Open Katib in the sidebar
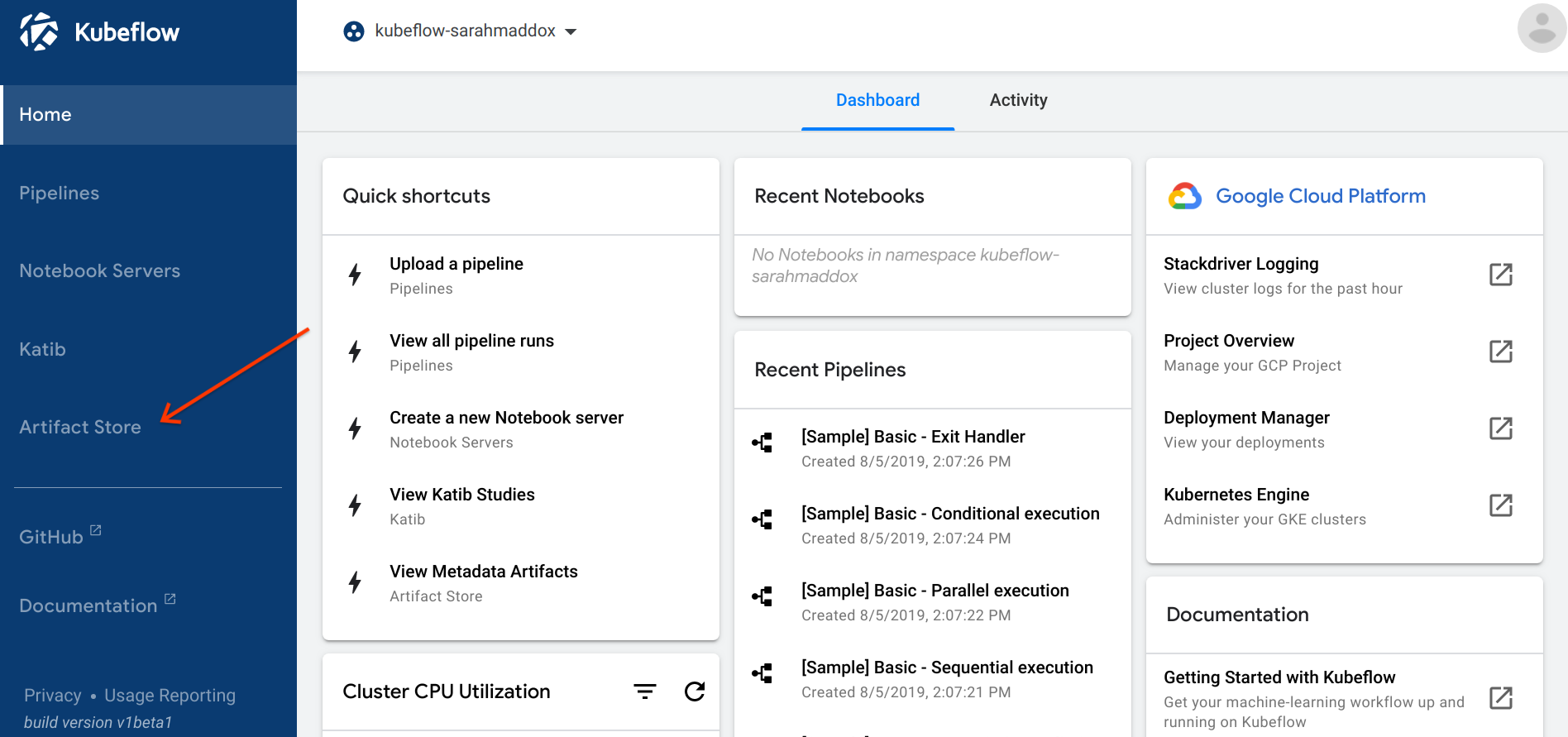Viewport: 1568px width, 737px height. pos(42,349)
